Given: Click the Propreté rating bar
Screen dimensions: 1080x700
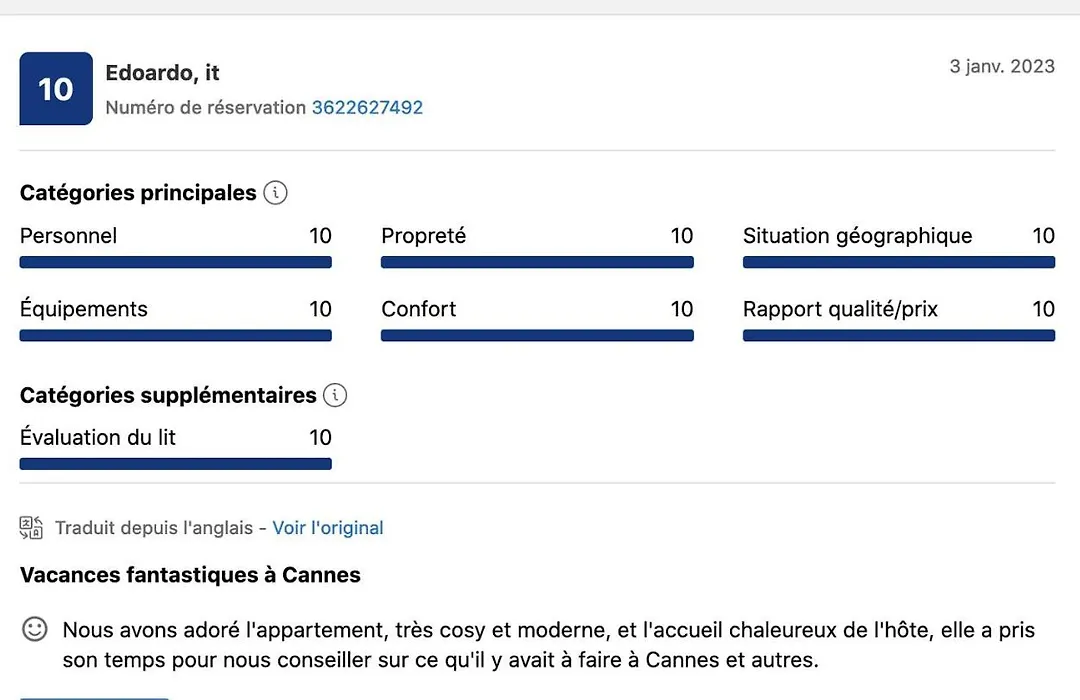Looking at the screenshot, I should (x=537, y=262).
